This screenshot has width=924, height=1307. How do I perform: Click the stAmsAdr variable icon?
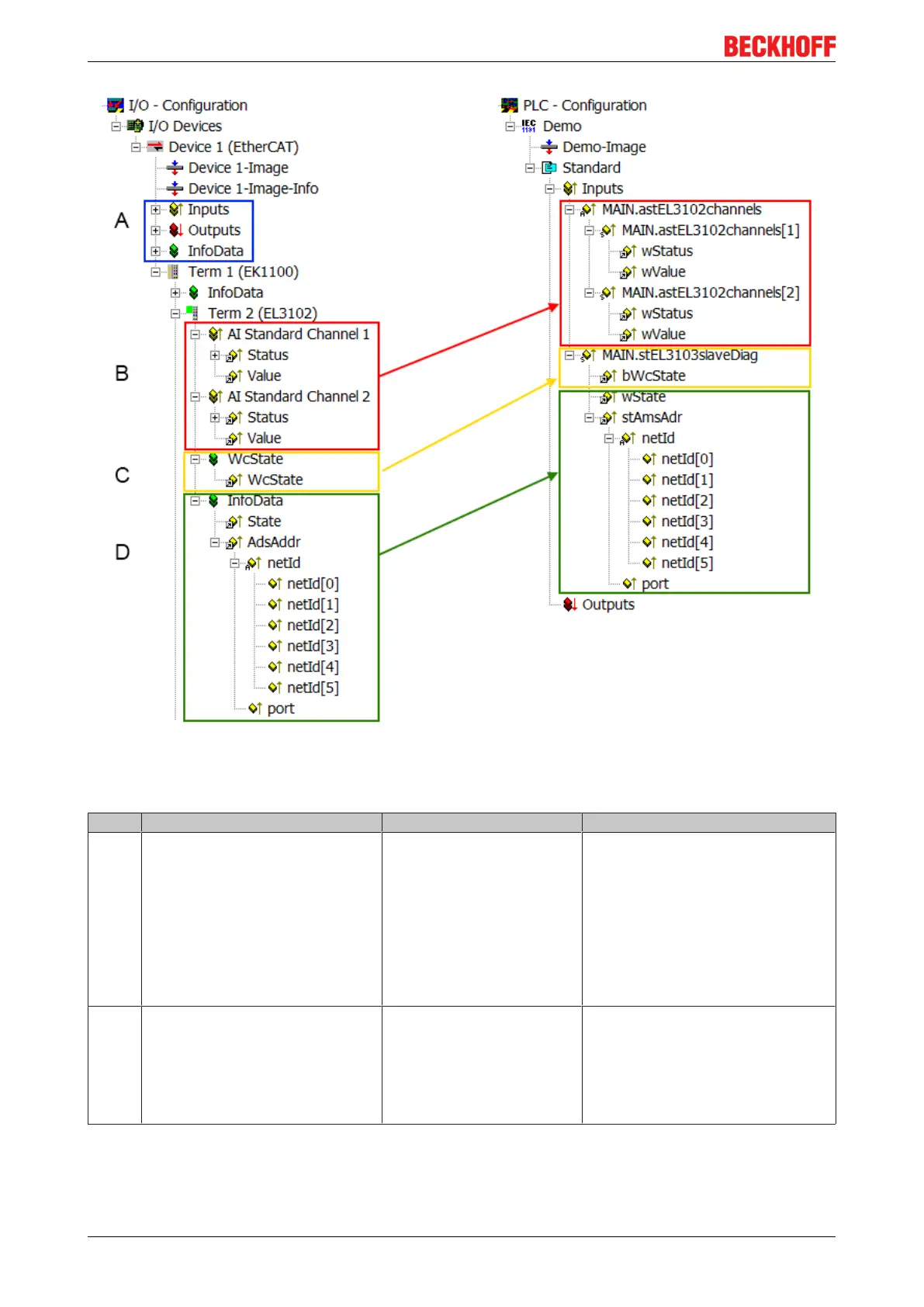pos(609,418)
